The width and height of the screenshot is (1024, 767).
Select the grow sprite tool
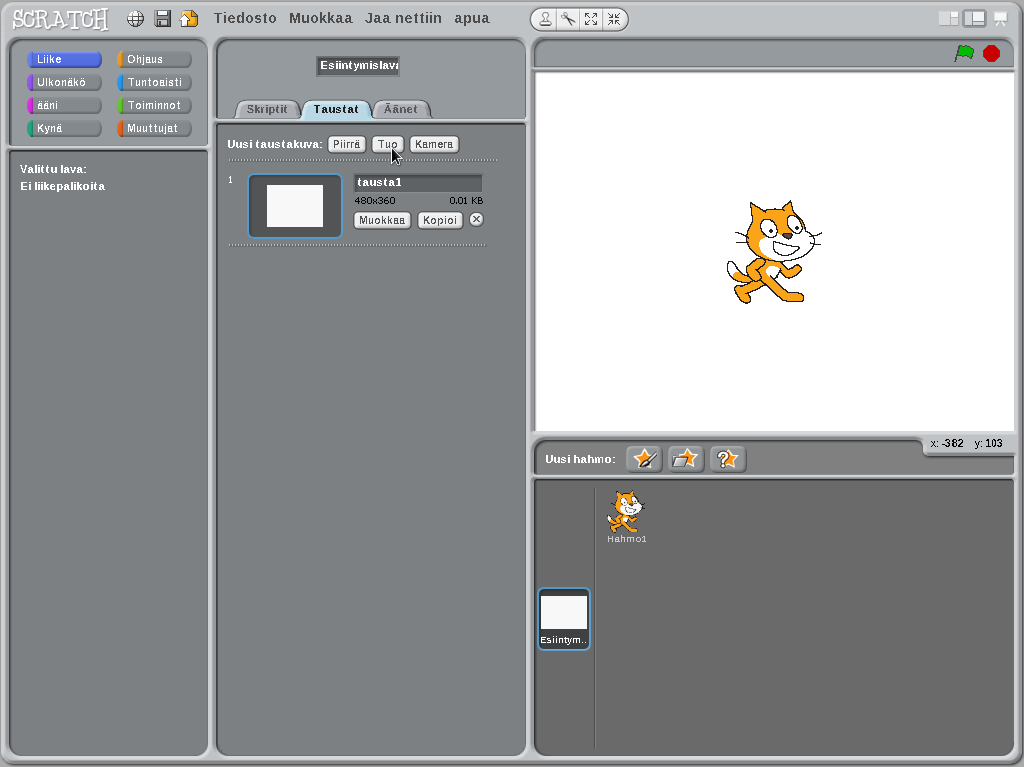591,20
